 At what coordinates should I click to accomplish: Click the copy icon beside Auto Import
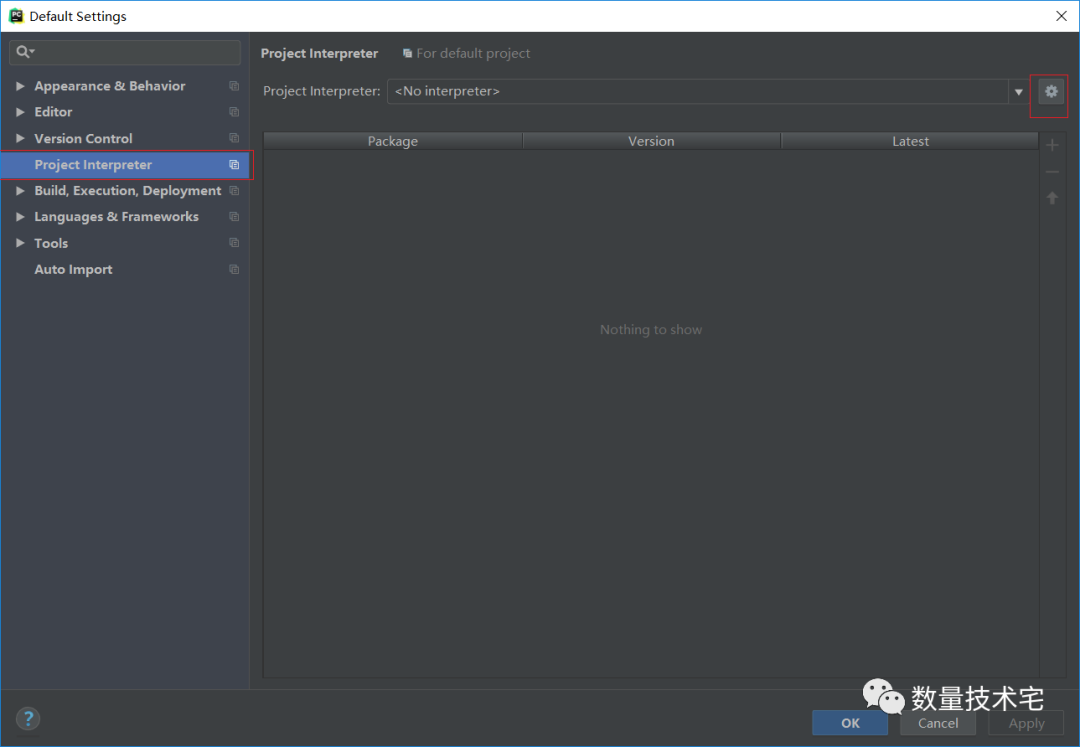(234, 270)
